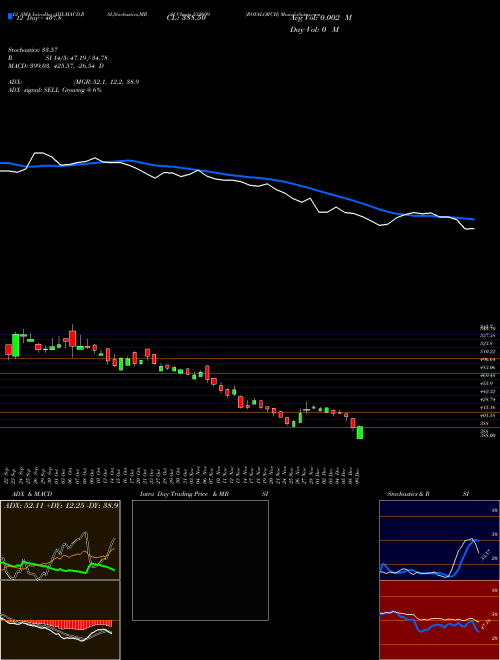The image size is (500, 660).
Task: Click the '47.19' value label in RSI panel
Action: [x=485, y=625]
